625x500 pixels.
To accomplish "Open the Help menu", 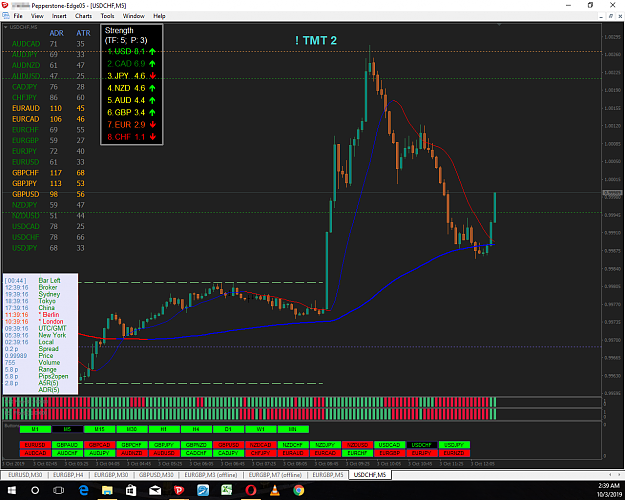I will (159, 16).
